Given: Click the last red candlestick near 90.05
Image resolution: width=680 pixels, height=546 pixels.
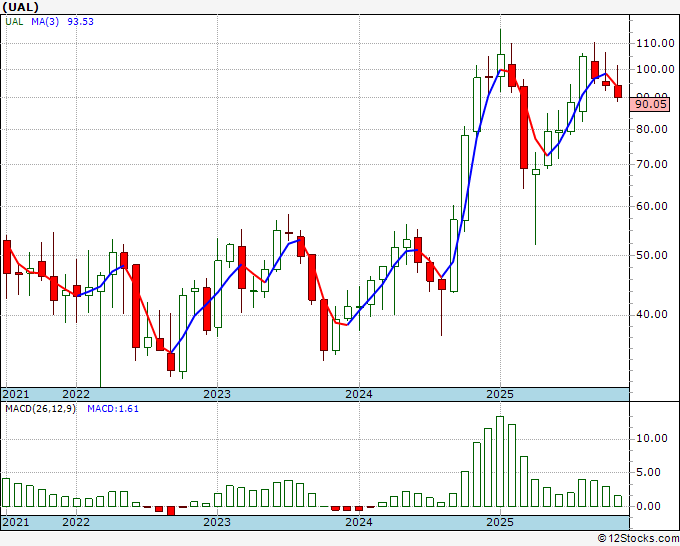Looking at the screenshot, I should click(618, 92).
